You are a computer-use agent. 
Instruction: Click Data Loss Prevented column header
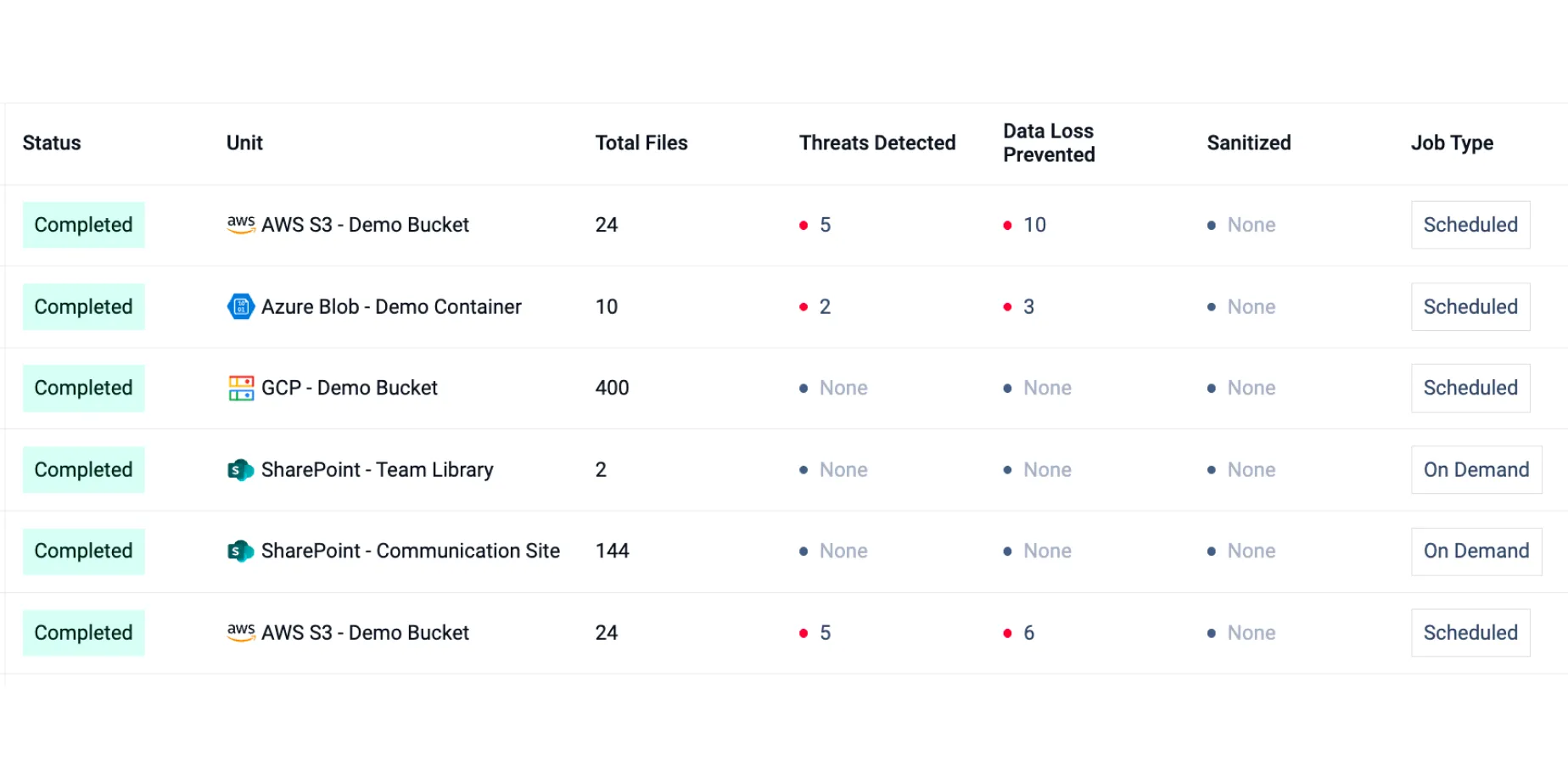coord(1049,143)
